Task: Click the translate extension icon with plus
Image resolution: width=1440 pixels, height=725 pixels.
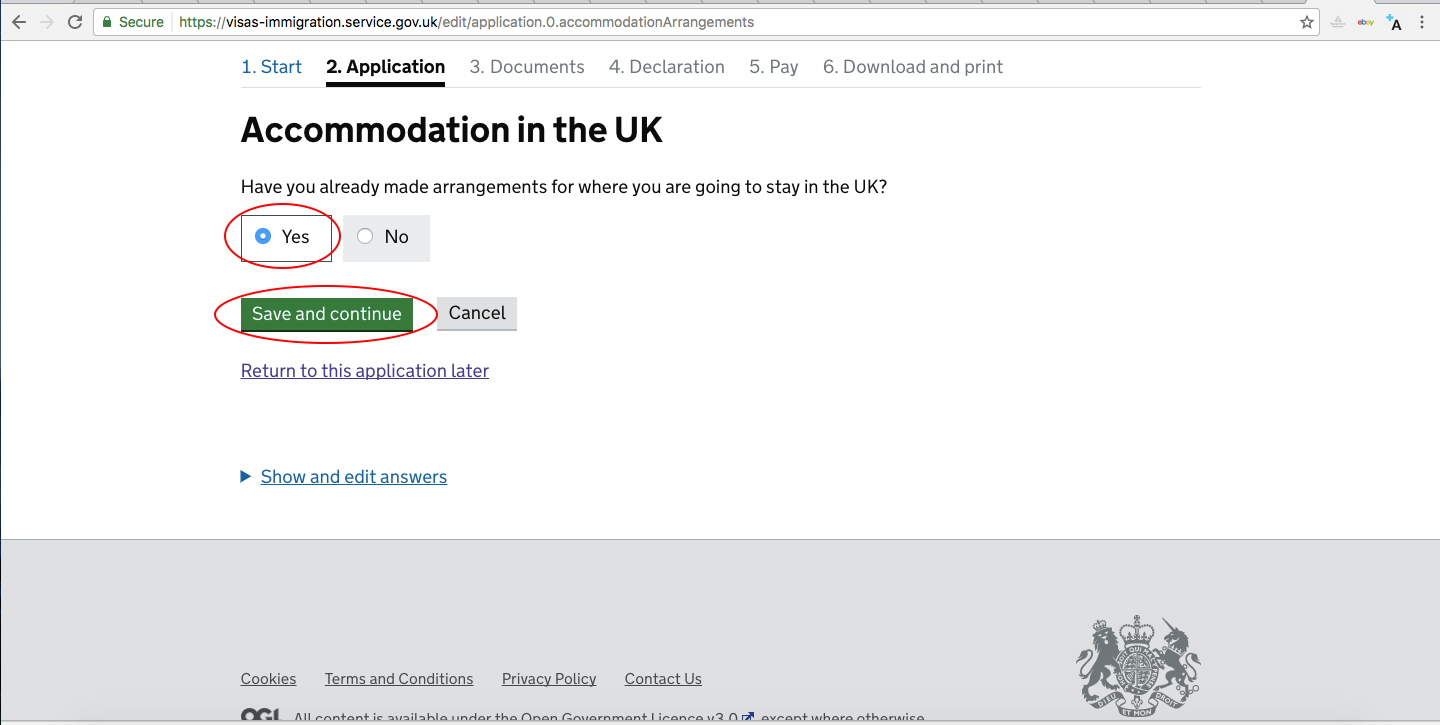Action: coord(1394,22)
